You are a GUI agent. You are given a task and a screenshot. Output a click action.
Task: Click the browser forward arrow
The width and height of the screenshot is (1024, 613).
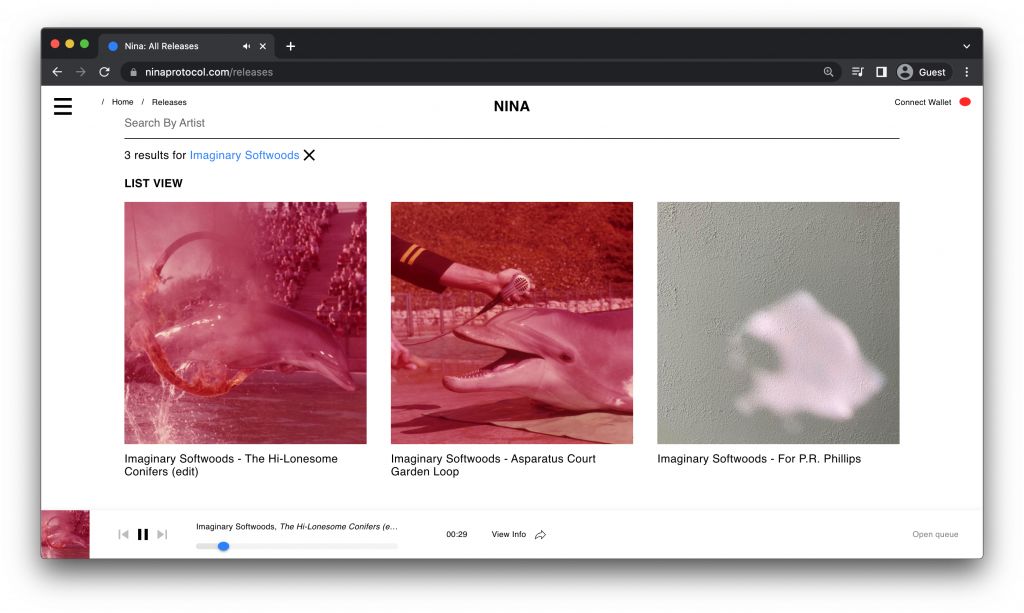(x=81, y=72)
